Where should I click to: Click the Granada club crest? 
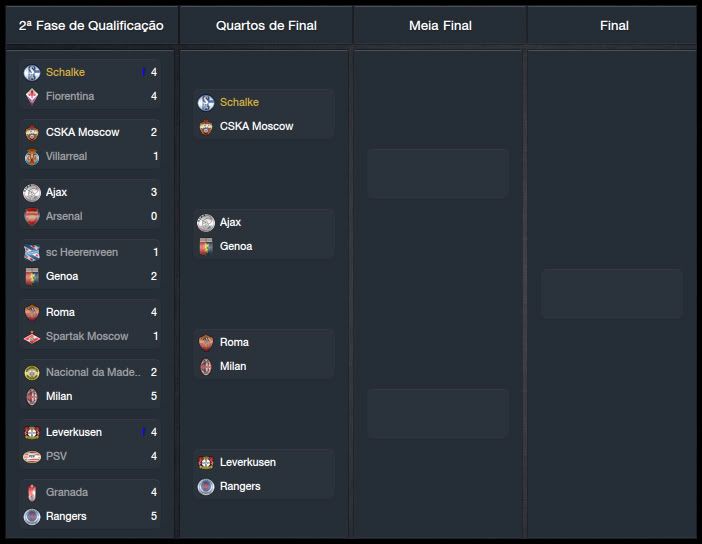coord(31,492)
